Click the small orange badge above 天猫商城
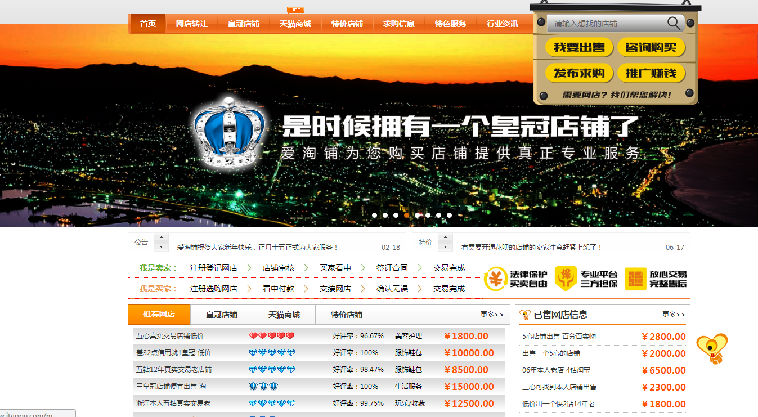The height and width of the screenshot is (417, 758). [x=295, y=10]
